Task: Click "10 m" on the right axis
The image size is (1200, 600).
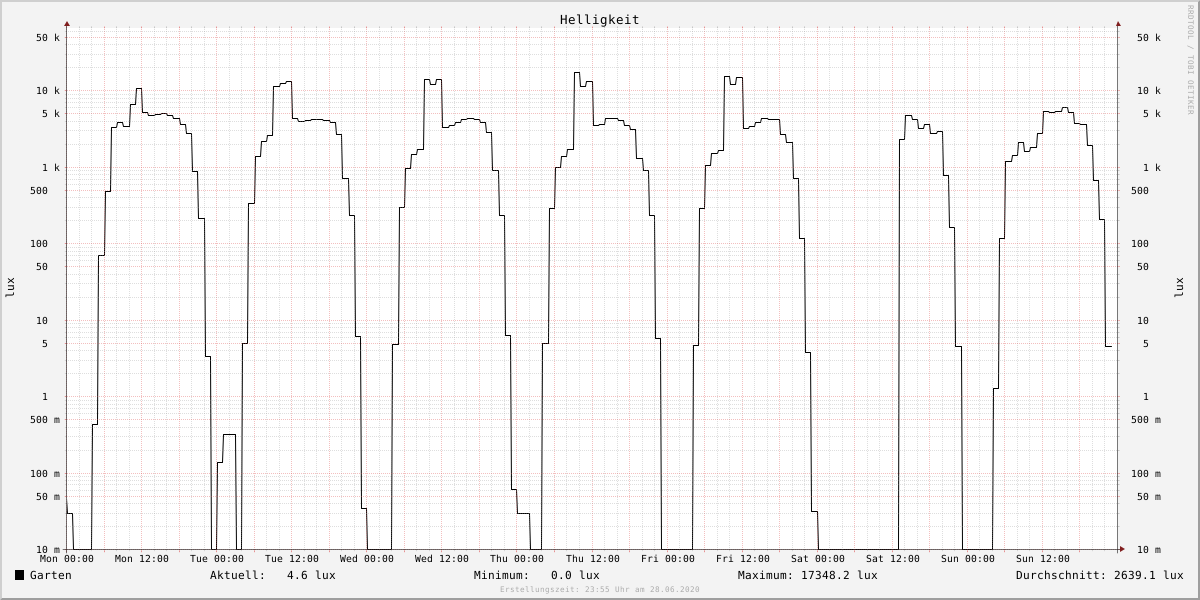Action: [1149, 550]
